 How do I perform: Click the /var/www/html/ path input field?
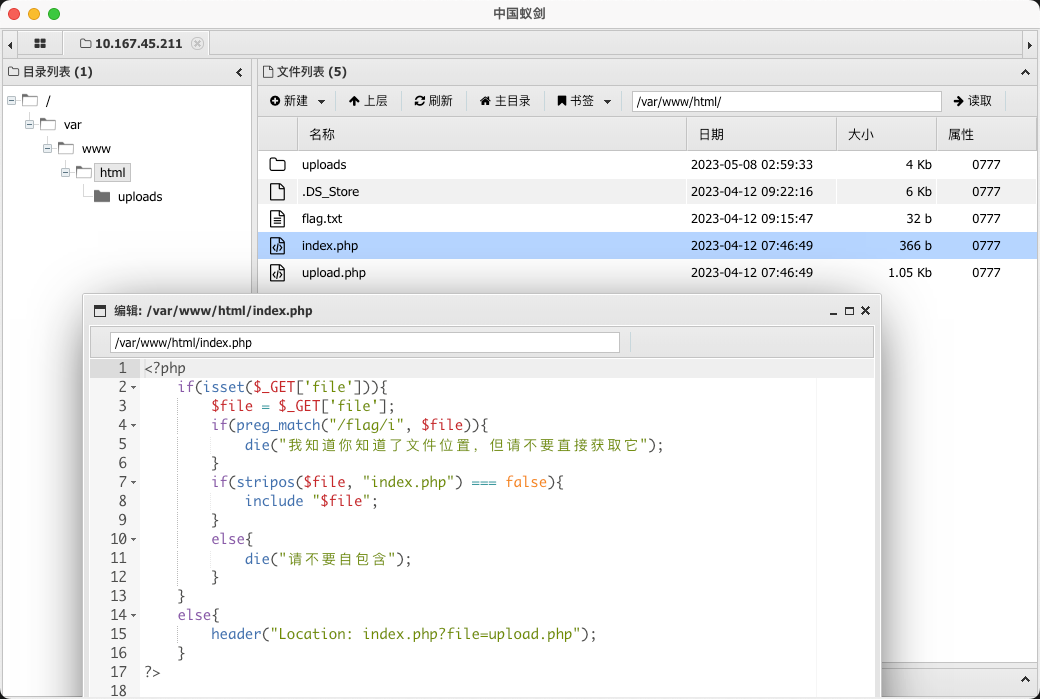786,101
